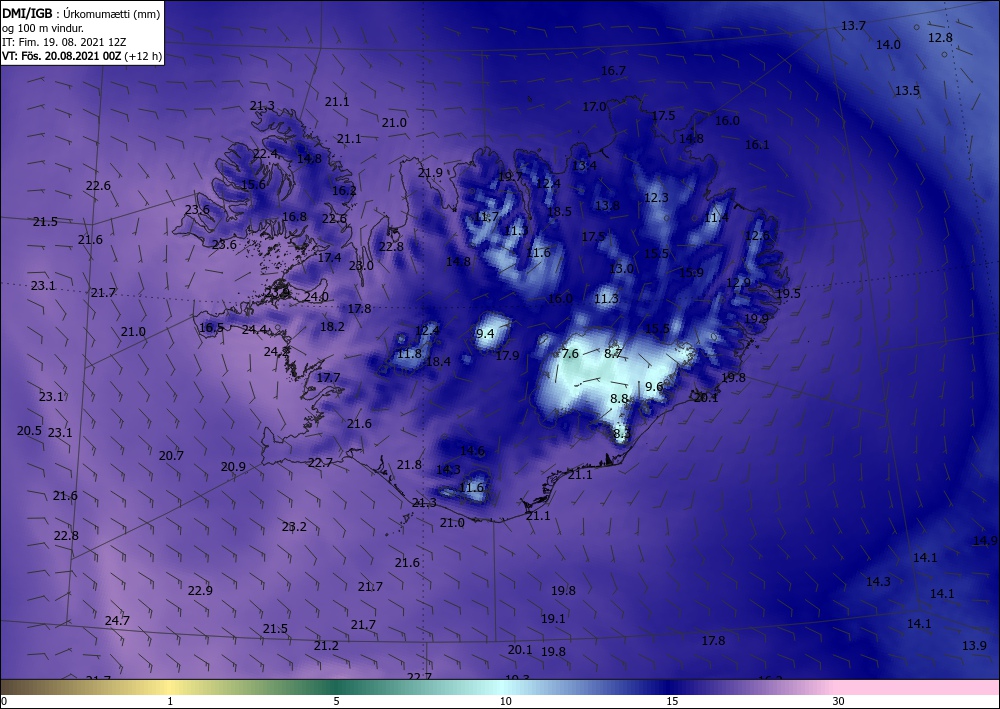Click the map value "9.4"
Image resolution: width=1000 pixels, height=709 pixels.
(x=485, y=333)
